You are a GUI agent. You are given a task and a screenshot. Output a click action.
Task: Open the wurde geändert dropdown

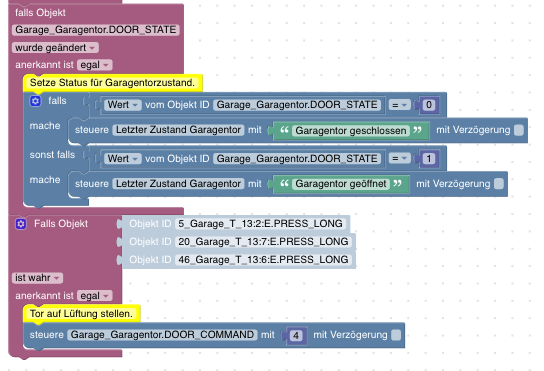[55, 48]
